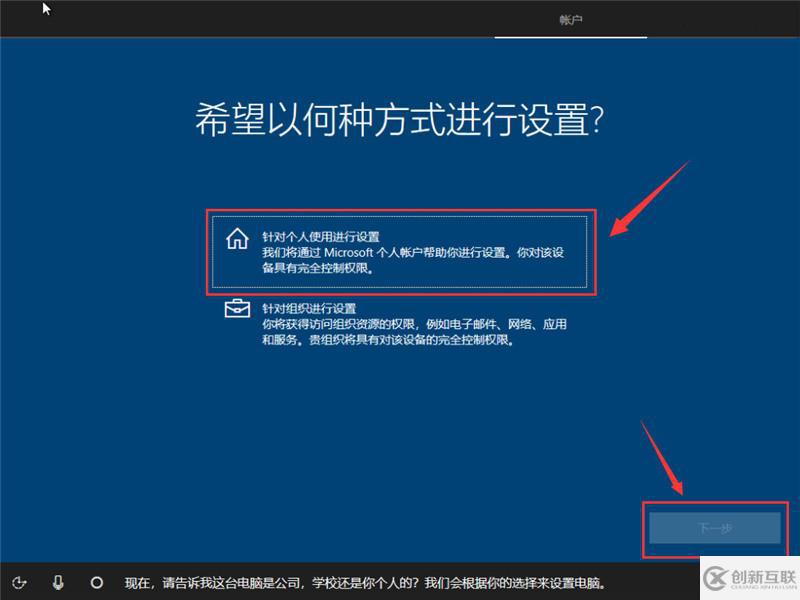
Task: Click the red-bordered personal setup option box
Action: 402,250
